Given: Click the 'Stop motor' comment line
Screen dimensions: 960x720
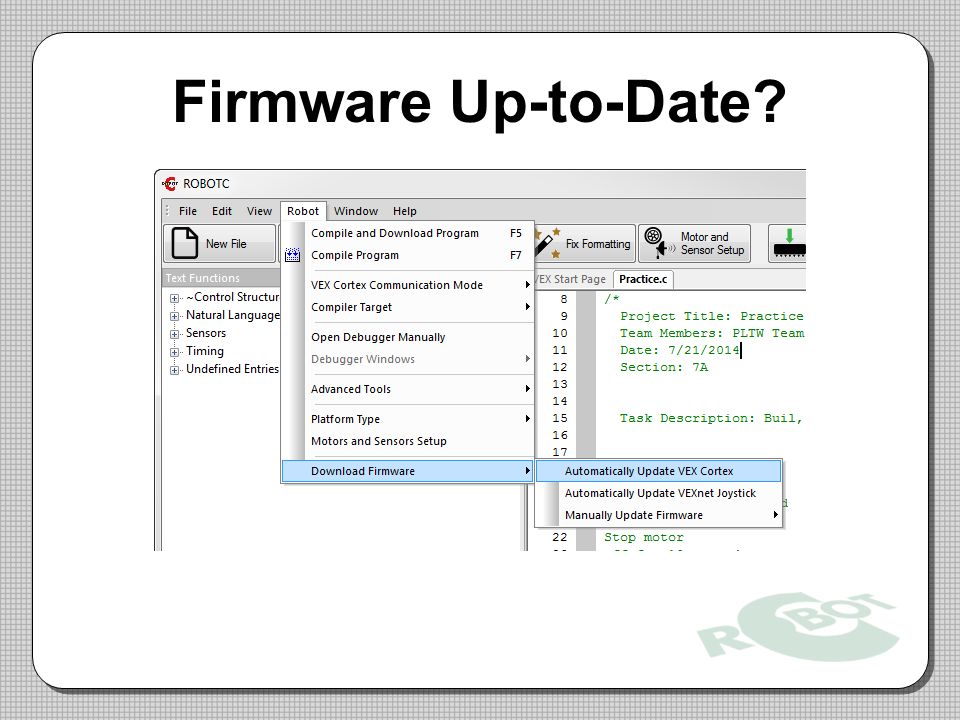Looking at the screenshot, I should pos(643,537).
